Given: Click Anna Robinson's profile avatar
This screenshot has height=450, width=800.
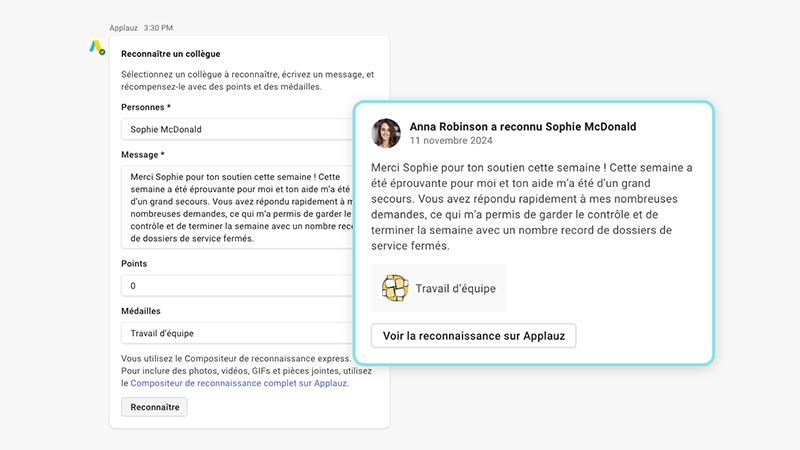Looking at the screenshot, I should click(x=386, y=134).
